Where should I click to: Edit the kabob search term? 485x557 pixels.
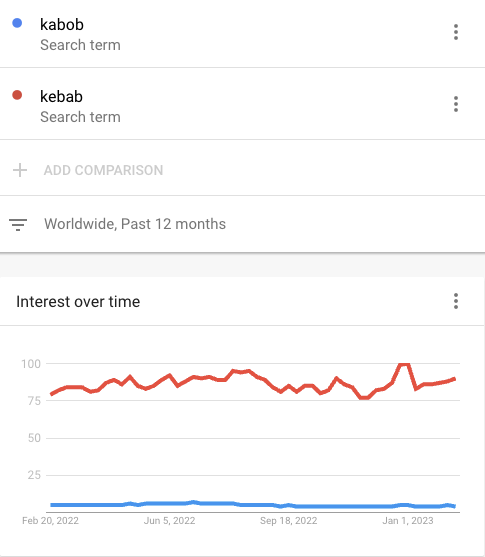tap(62, 25)
